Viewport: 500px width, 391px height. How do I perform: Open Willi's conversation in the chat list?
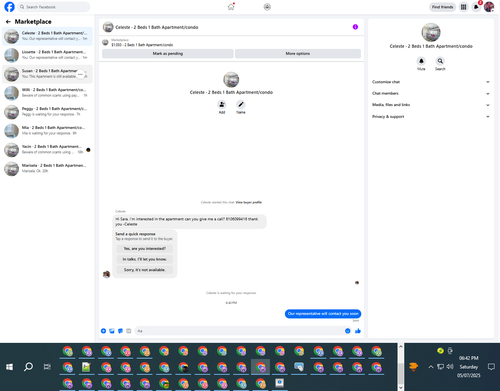(x=47, y=93)
